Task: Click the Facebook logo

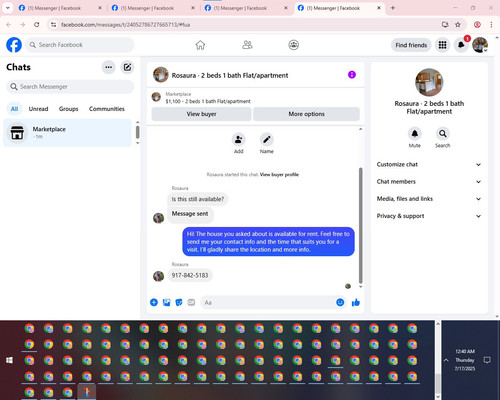Action: tap(14, 45)
